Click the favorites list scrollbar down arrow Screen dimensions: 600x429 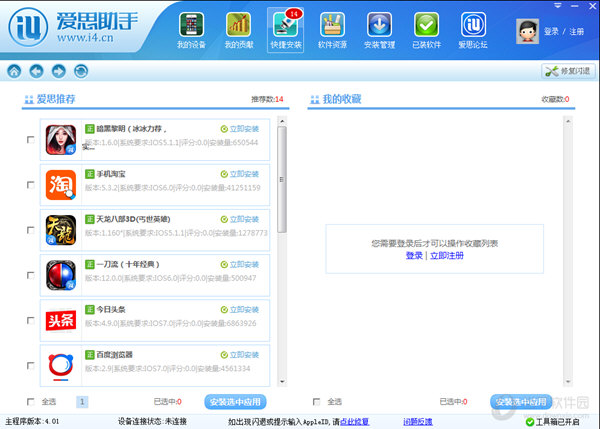568,382
